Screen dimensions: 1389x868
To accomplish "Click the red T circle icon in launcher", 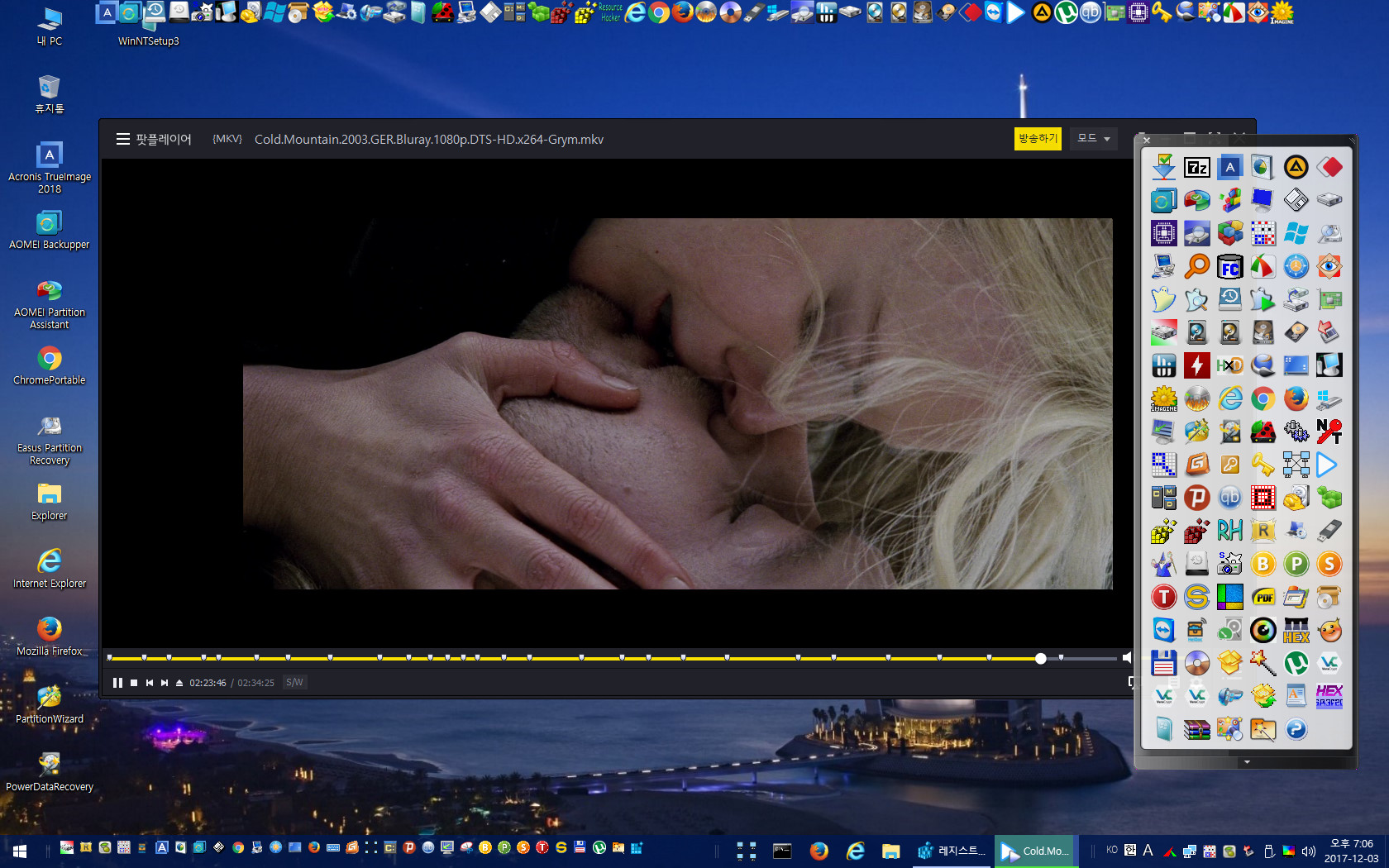I will pos(1163,597).
